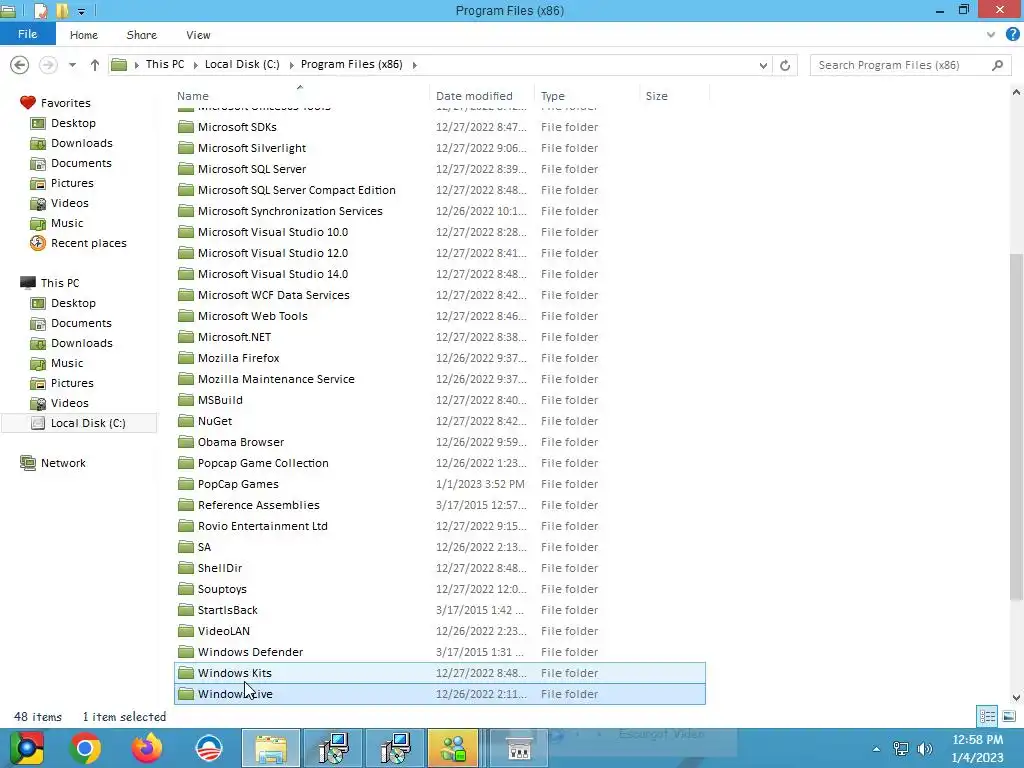This screenshot has height=768, width=1024.
Task: Select the Windows Kits folder
Action: 440,673
